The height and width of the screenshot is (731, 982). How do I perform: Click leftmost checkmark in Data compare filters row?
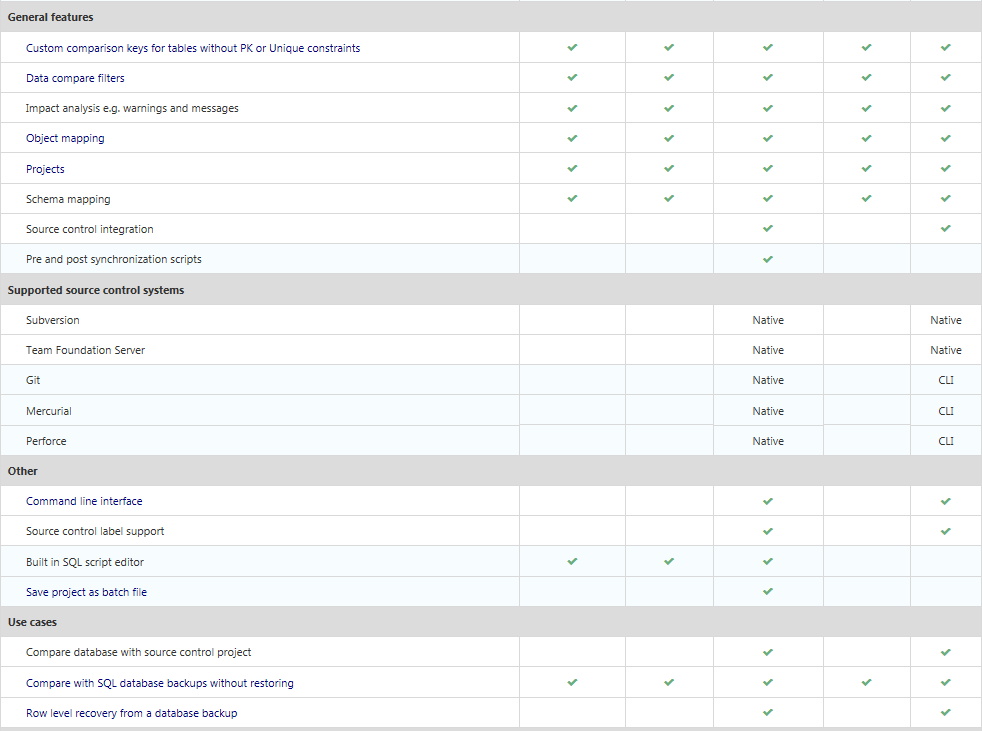[572, 78]
